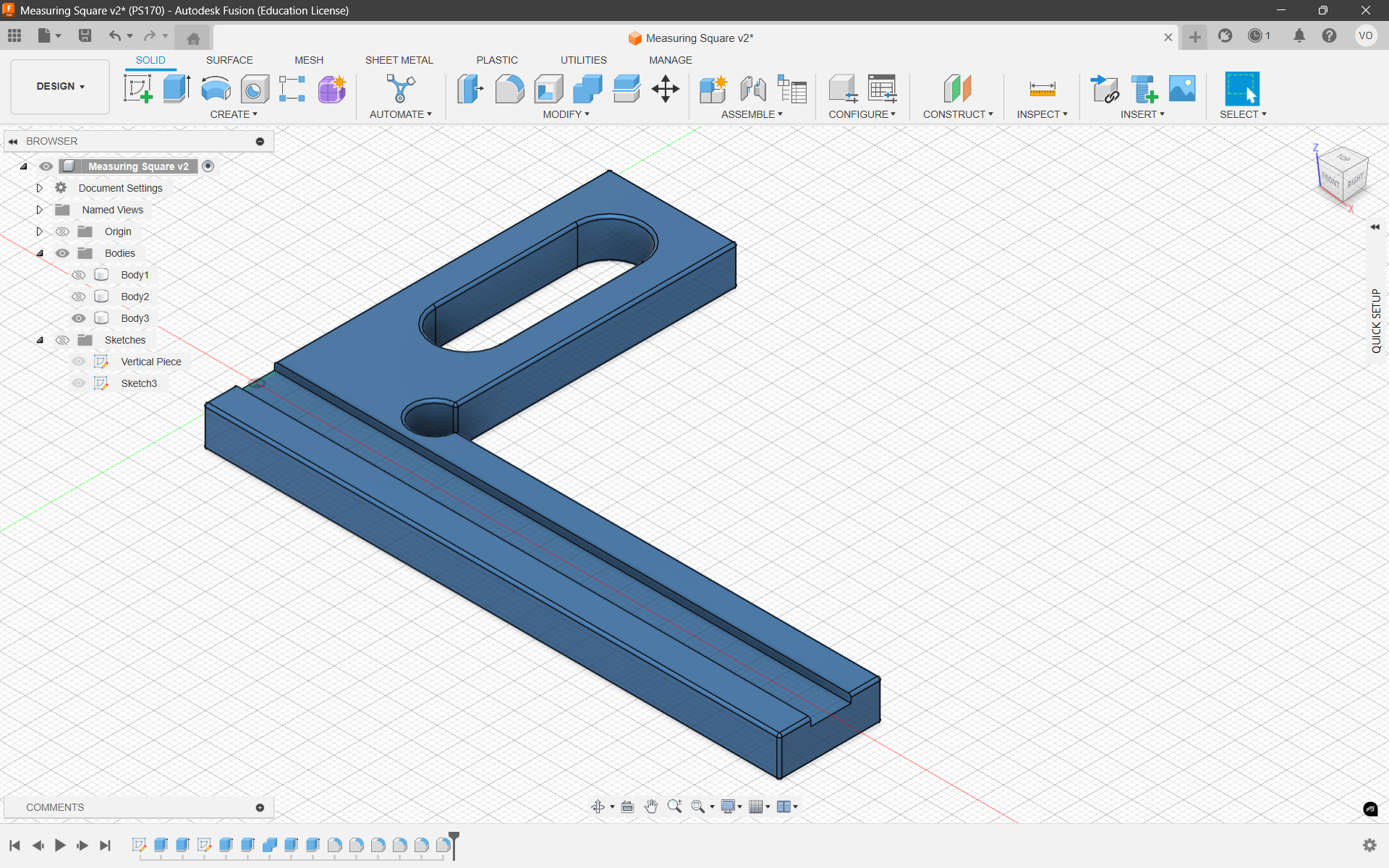Expand the Document Settings tree node
Image resolution: width=1389 pixels, height=868 pixels.
40,188
